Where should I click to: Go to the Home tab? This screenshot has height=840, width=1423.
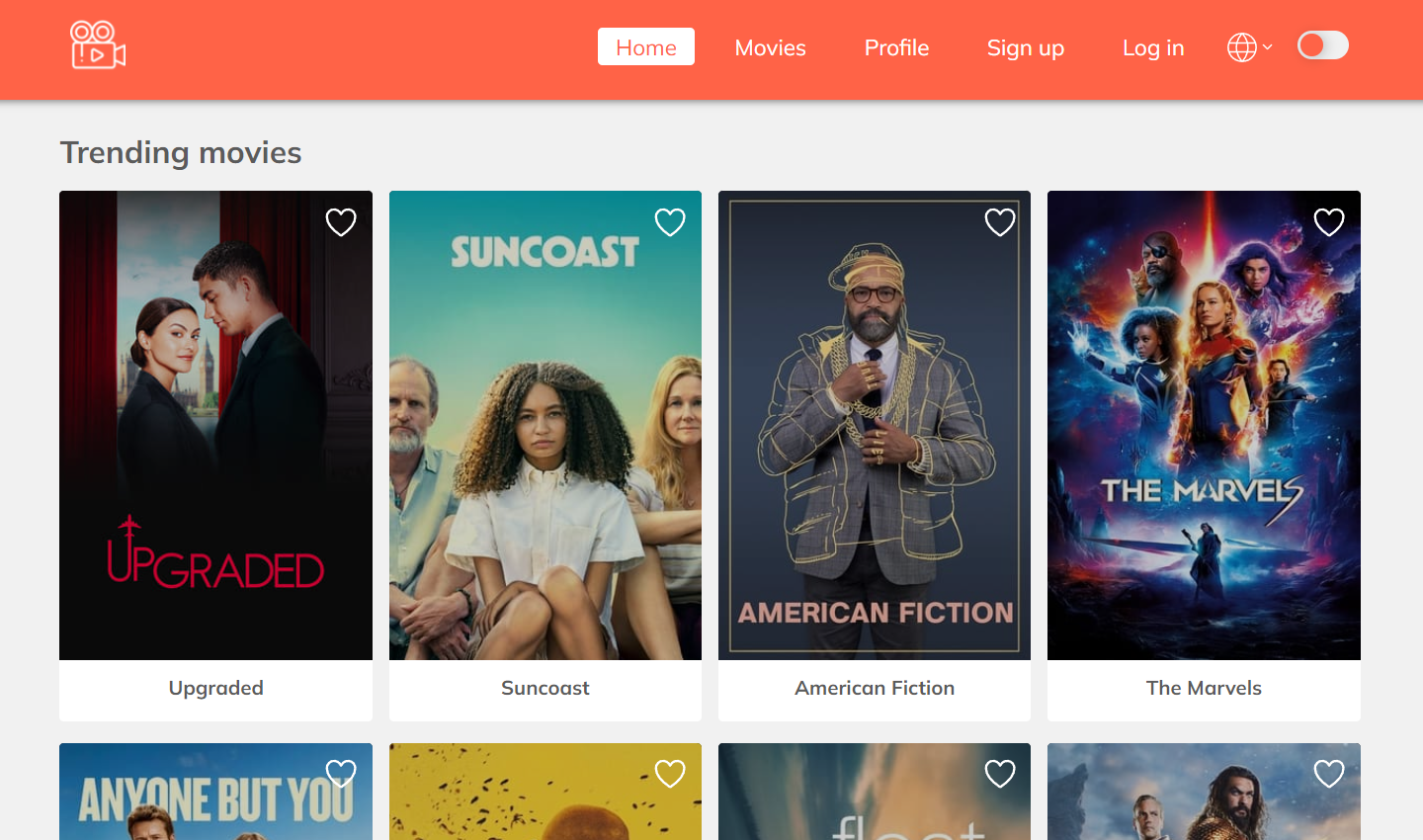(x=646, y=46)
